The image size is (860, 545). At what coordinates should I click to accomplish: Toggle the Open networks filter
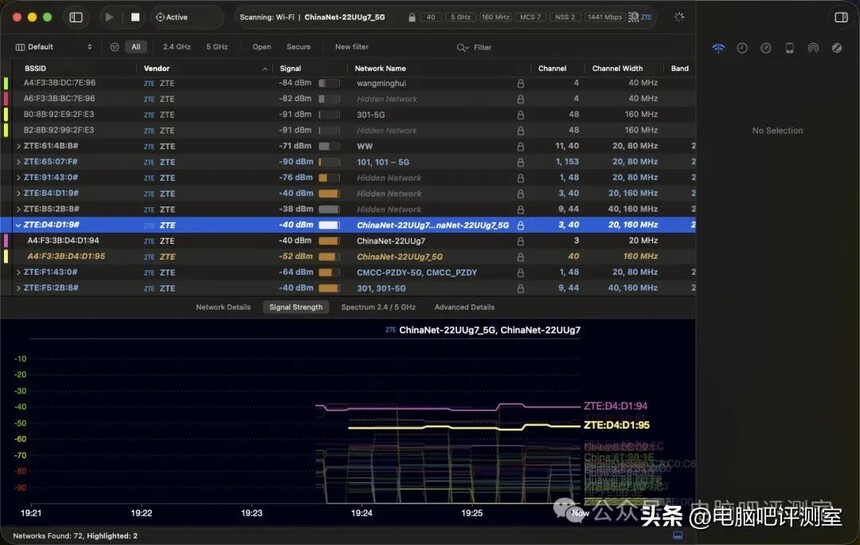pyautogui.click(x=262, y=47)
